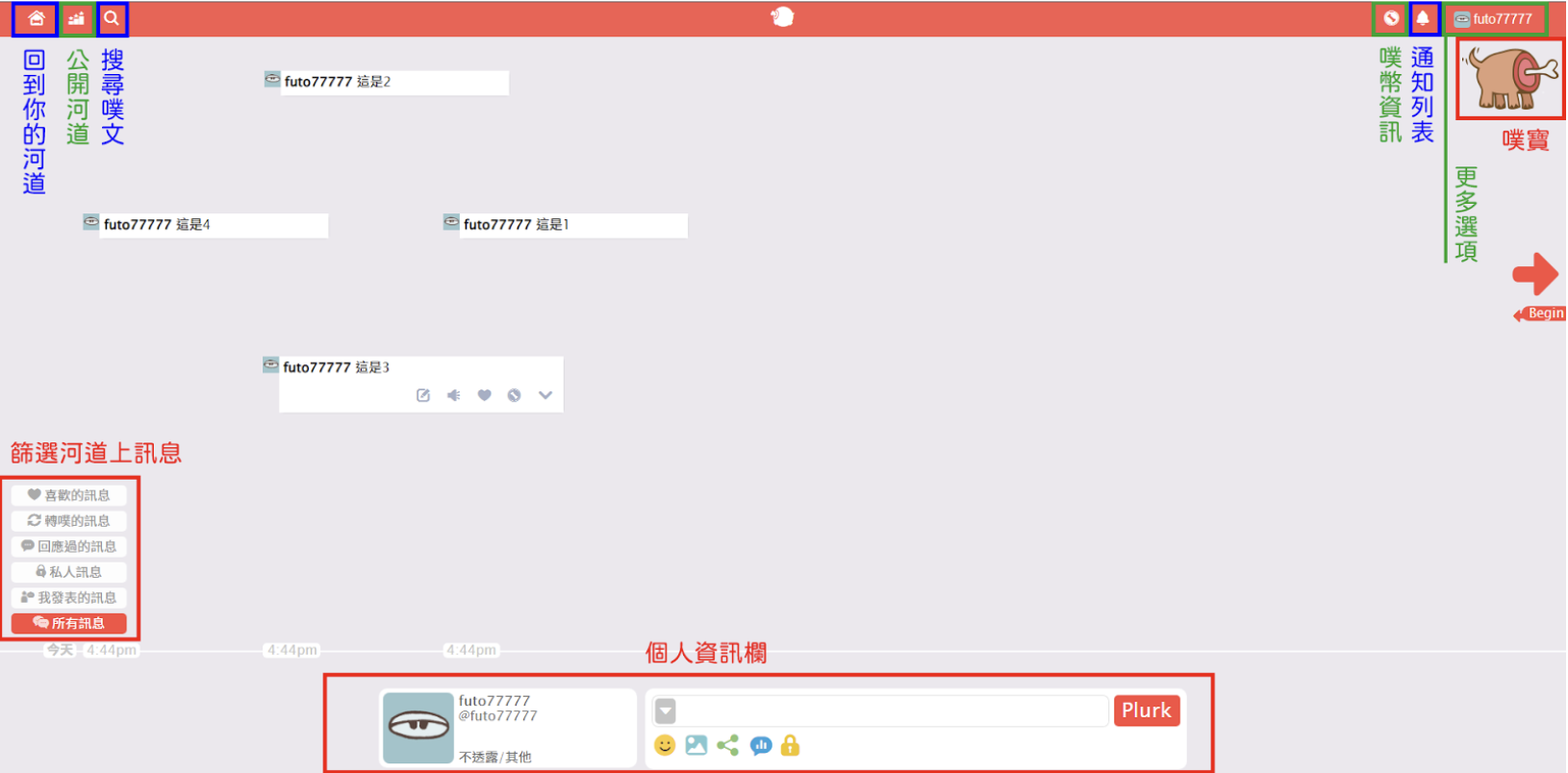Filter timeline by 回應過的訊息

(69, 546)
